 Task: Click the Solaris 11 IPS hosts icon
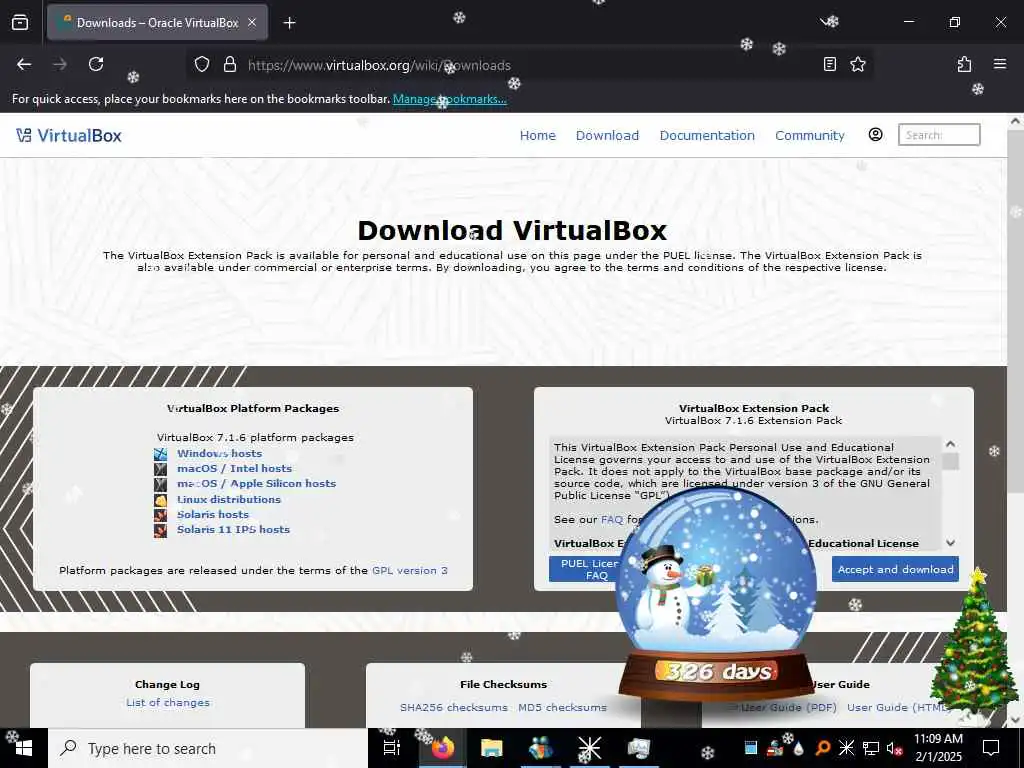point(161,530)
